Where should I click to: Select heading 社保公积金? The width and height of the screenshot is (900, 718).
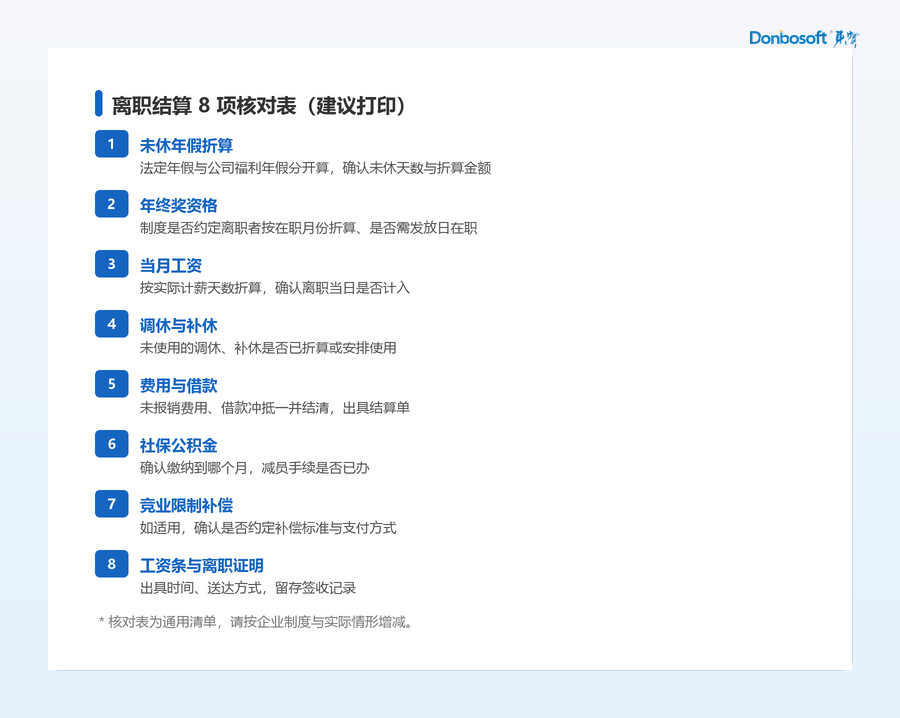pos(179,445)
